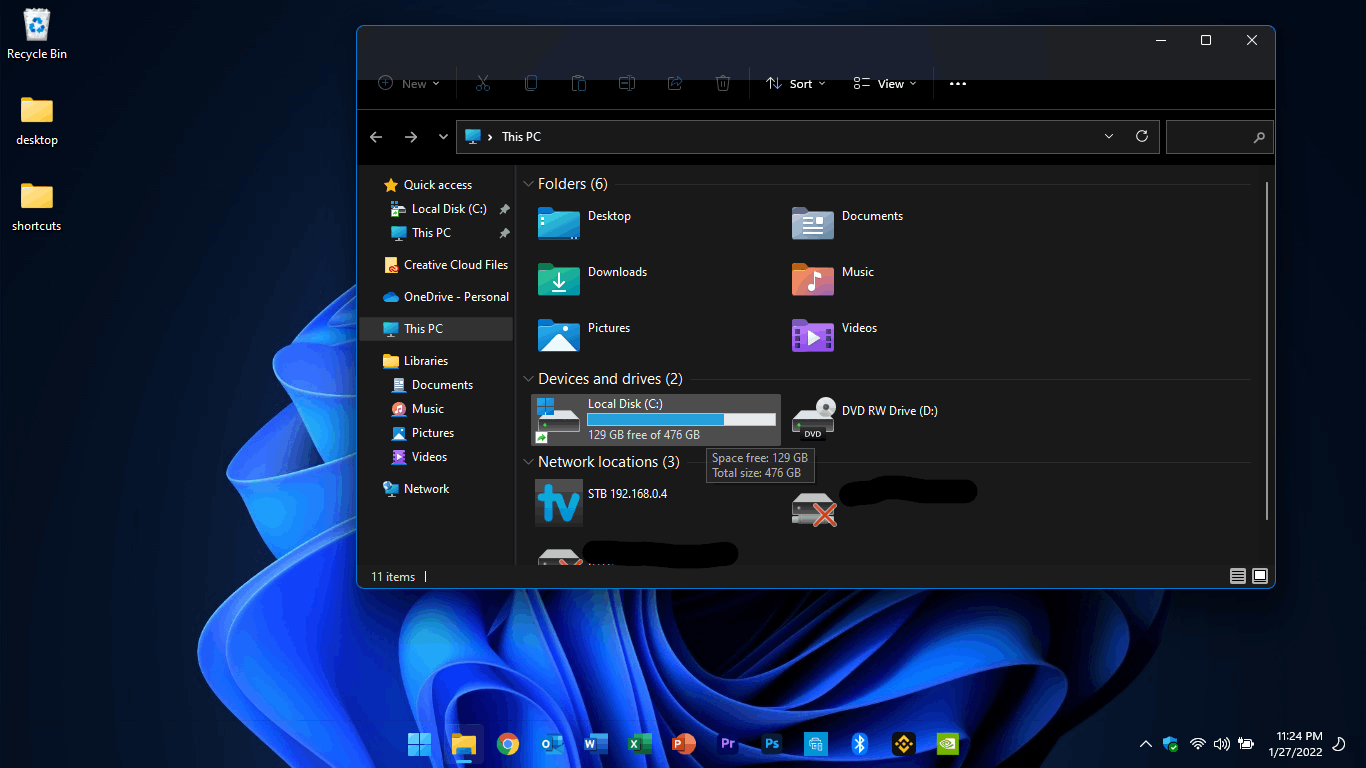Open the See more ellipsis menu
The width and height of the screenshot is (1366, 768).
(958, 84)
